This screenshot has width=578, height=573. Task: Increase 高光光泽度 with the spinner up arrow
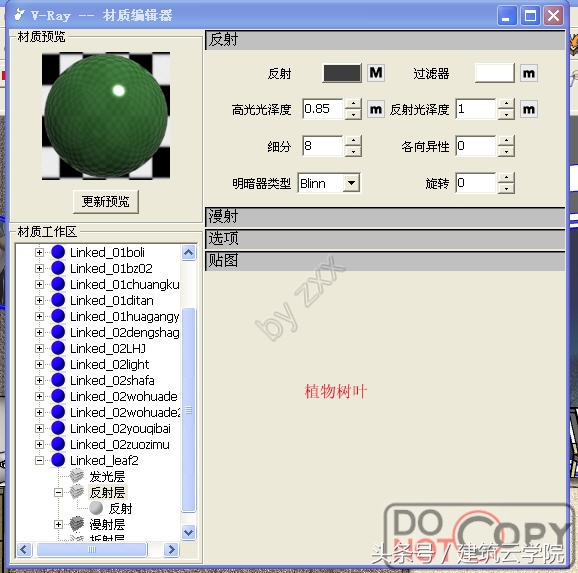pos(353,104)
